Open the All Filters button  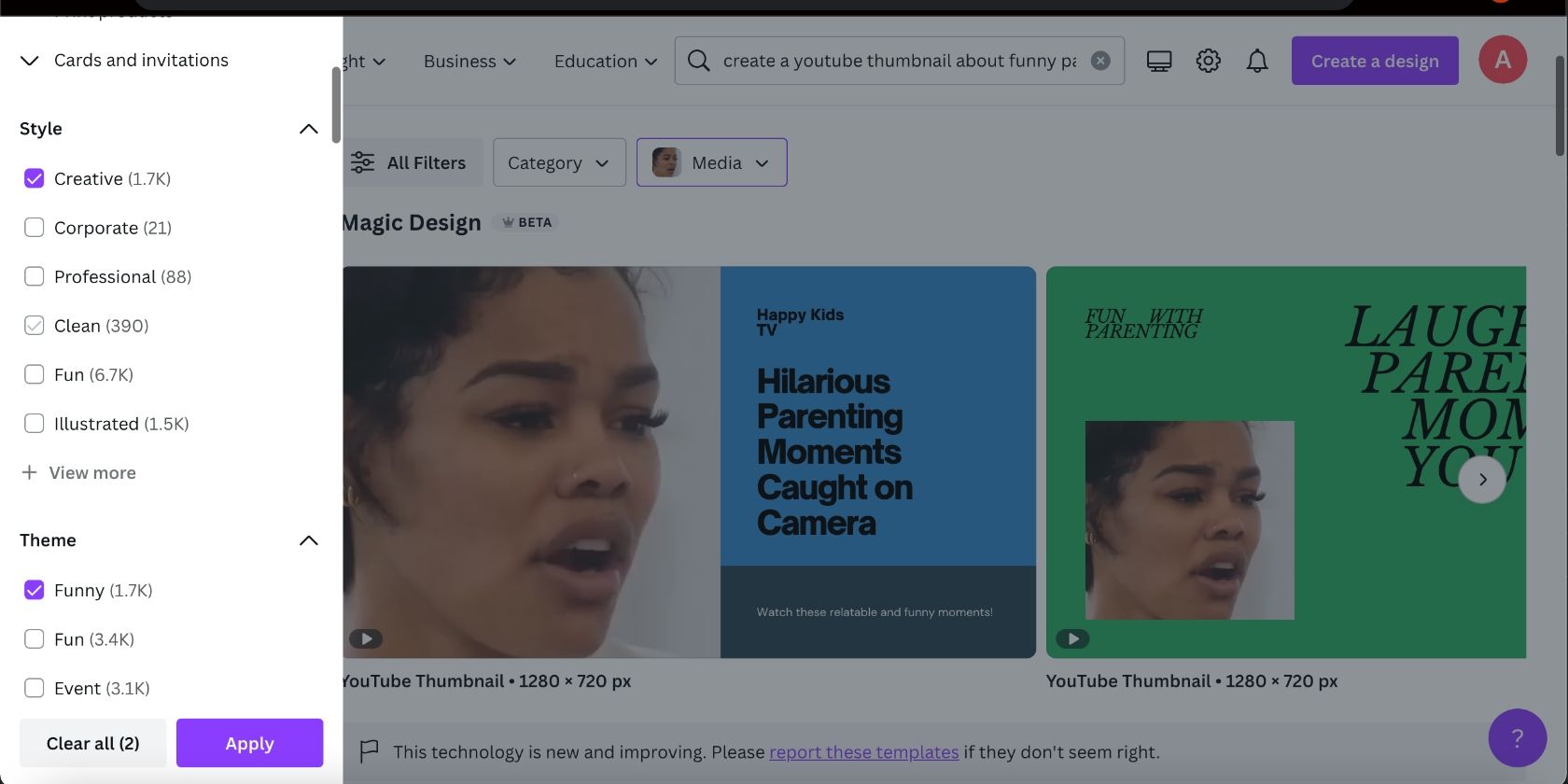[x=413, y=162]
